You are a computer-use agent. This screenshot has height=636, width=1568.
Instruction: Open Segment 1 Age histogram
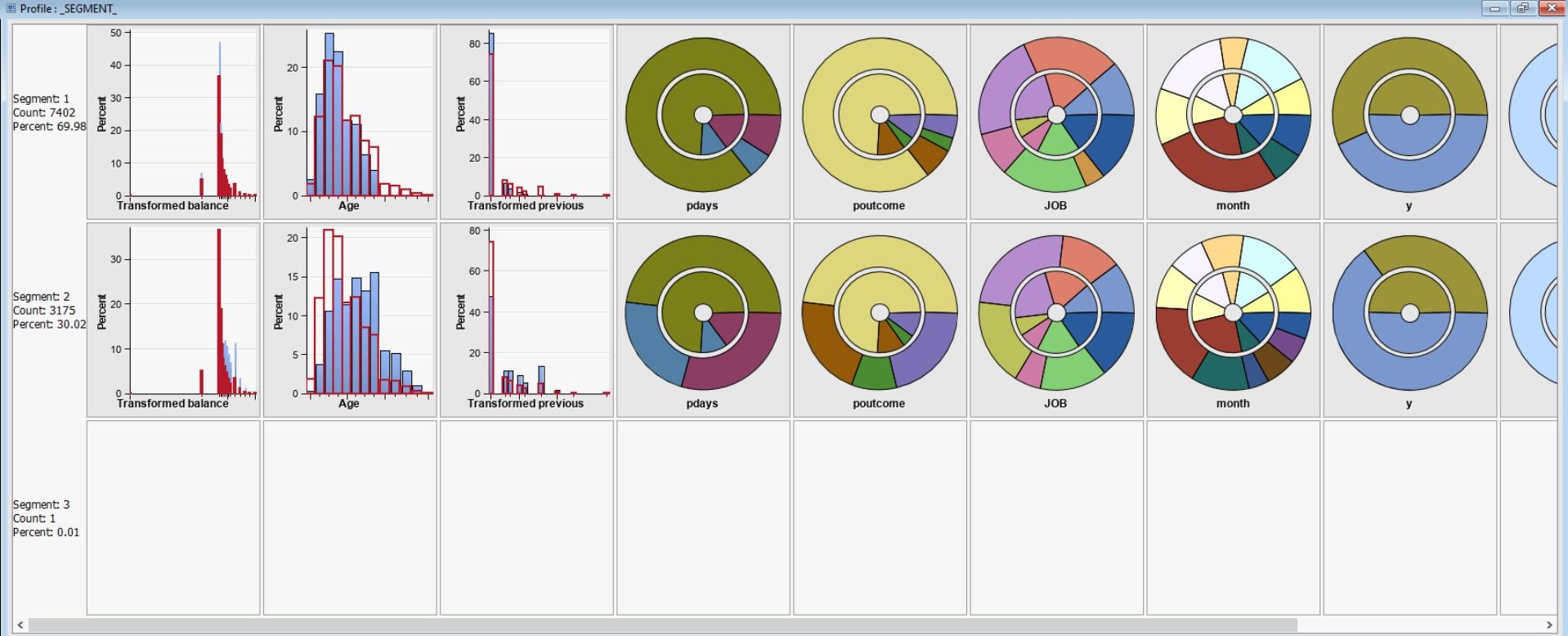click(350, 122)
